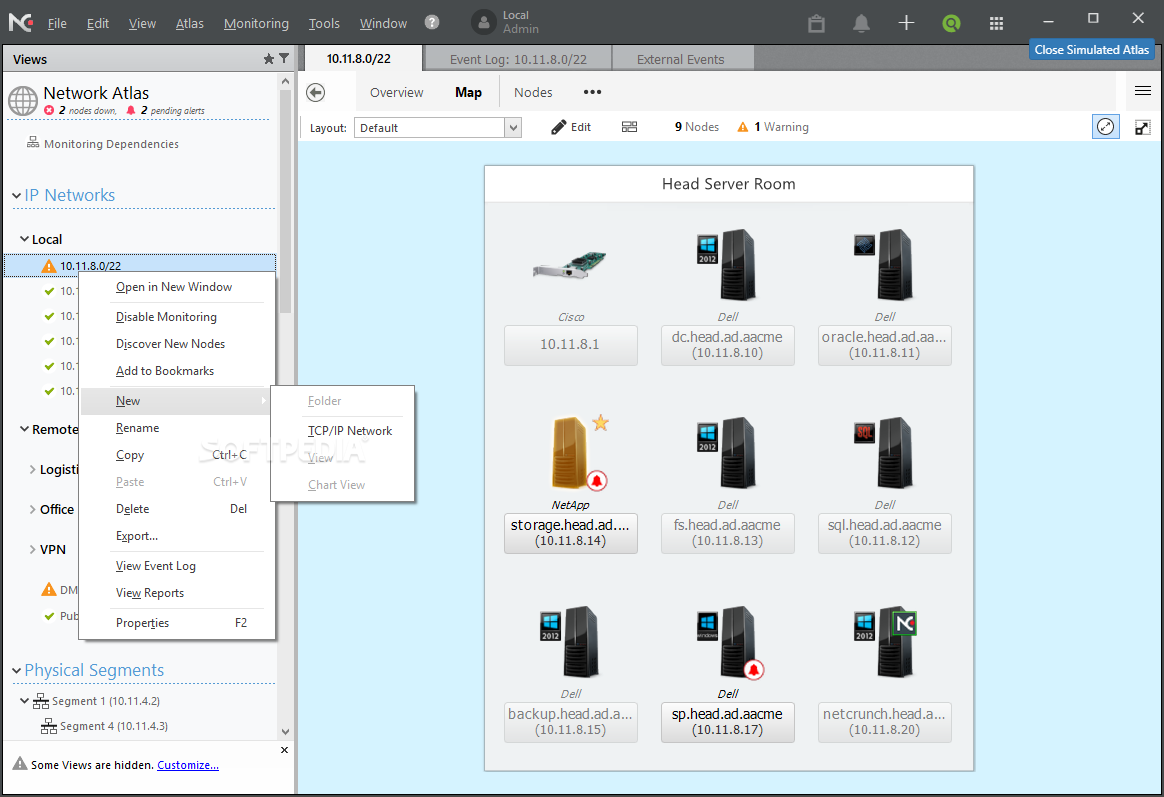This screenshot has width=1164, height=797.
Task: Select the Cisco 10.11.8.1 network card node
Action: [x=570, y=266]
